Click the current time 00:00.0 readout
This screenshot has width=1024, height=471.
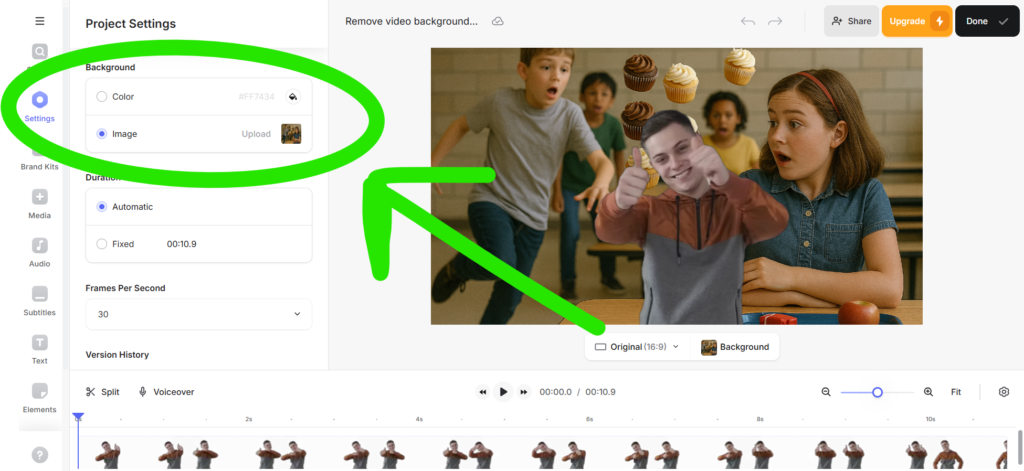click(555, 392)
